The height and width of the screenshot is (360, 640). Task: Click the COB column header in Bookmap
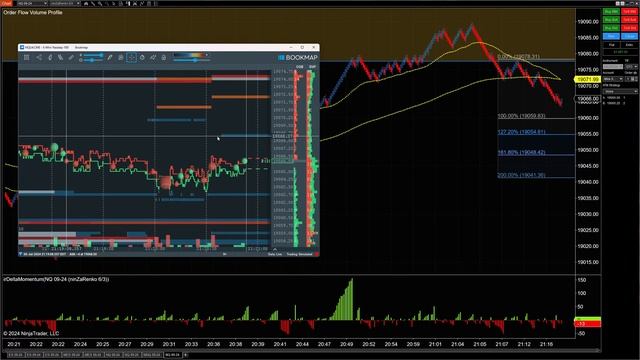click(300, 67)
